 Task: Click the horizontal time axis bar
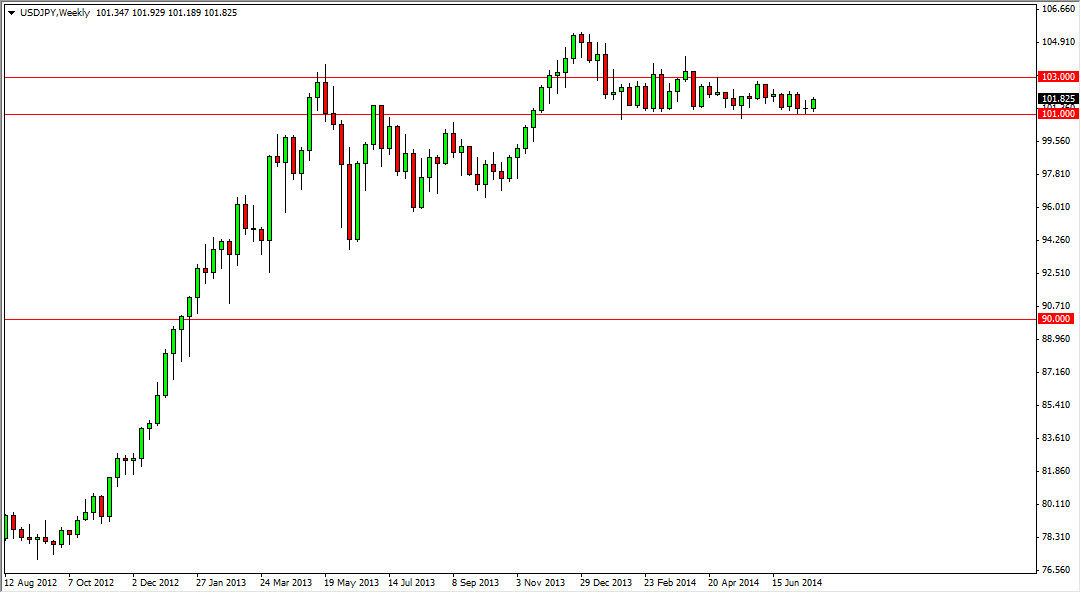click(x=500, y=572)
